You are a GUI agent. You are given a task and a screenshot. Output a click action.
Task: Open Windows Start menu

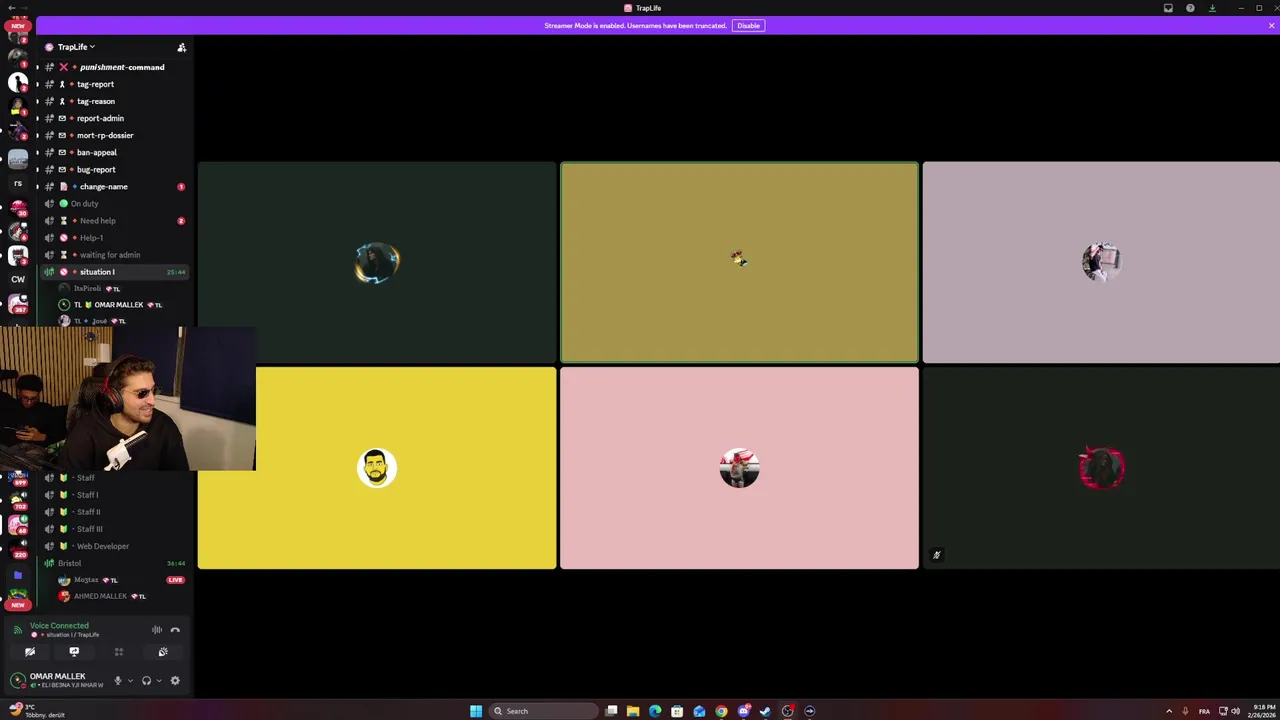(x=476, y=711)
